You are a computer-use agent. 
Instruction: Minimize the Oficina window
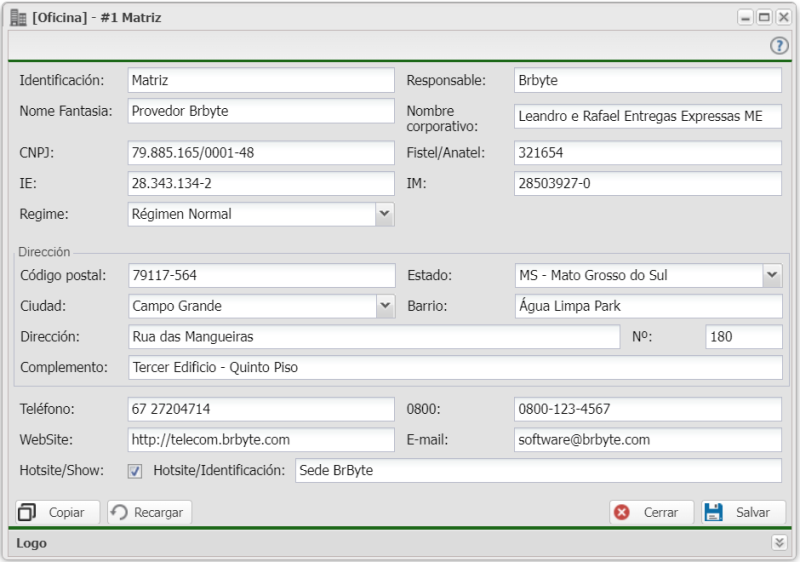[746, 18]
